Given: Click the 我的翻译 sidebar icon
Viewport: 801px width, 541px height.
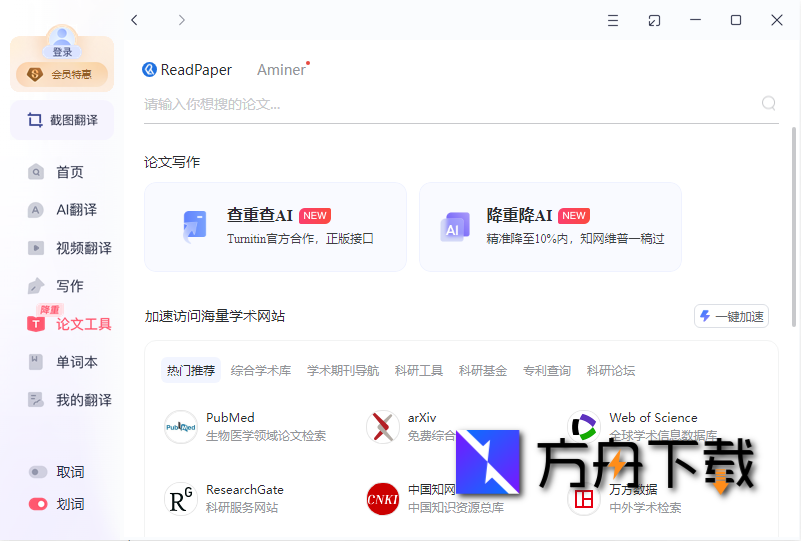Looking at the screenshot, I should [x=36, y=400].
